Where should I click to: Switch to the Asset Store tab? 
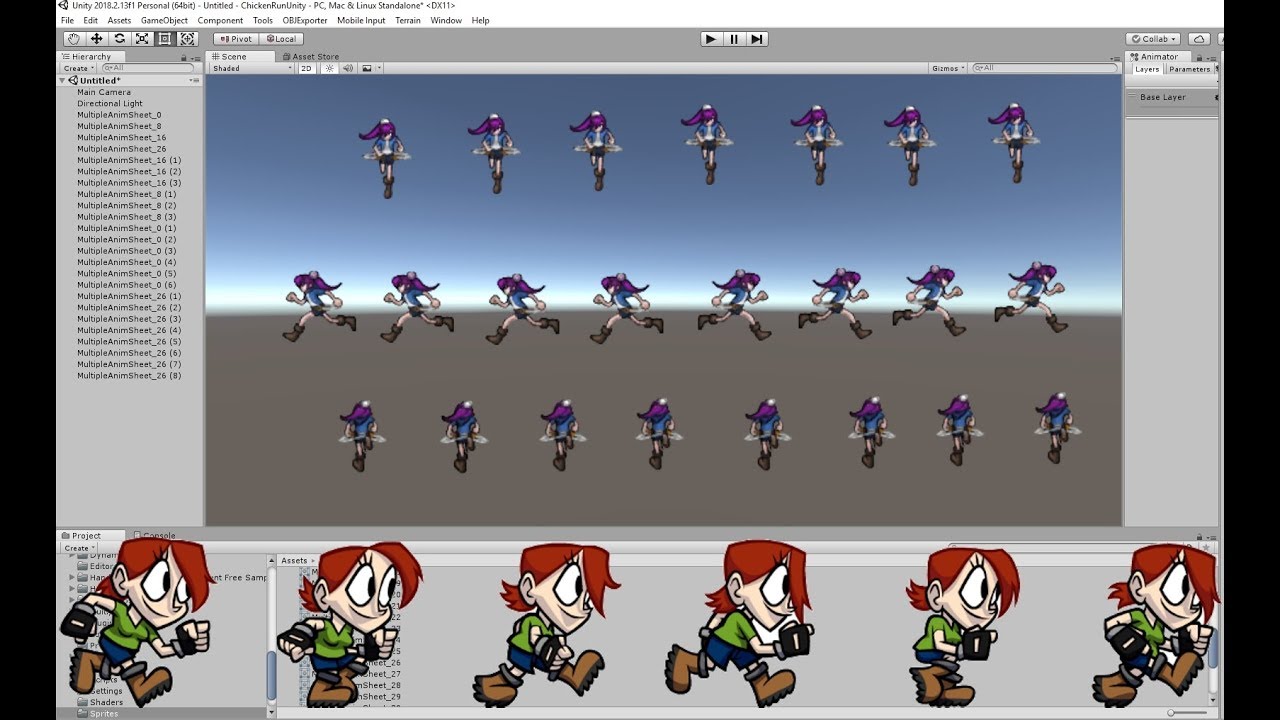tap(314, 57)
